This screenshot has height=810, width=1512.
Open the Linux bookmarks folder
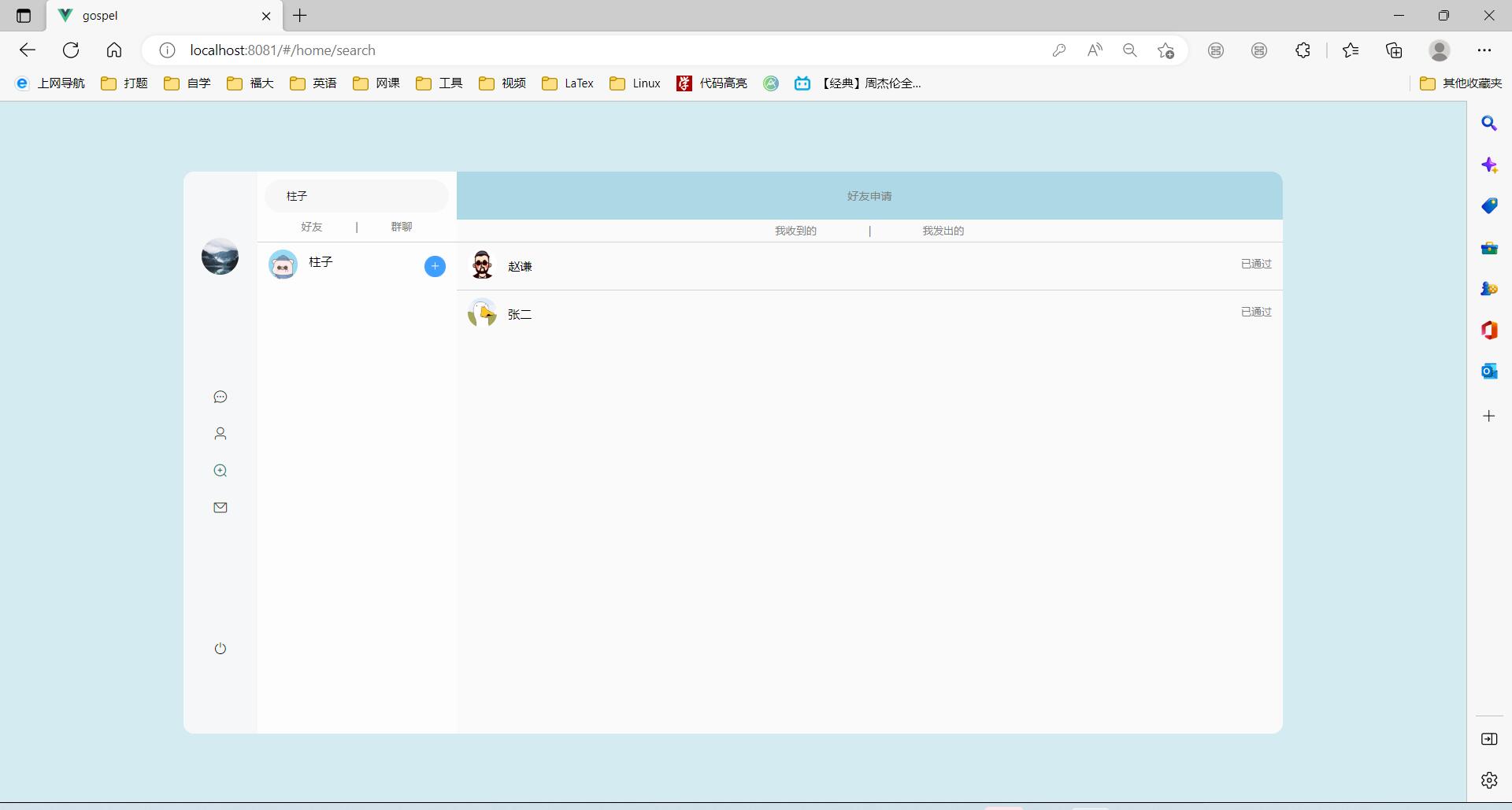[635, 83]
